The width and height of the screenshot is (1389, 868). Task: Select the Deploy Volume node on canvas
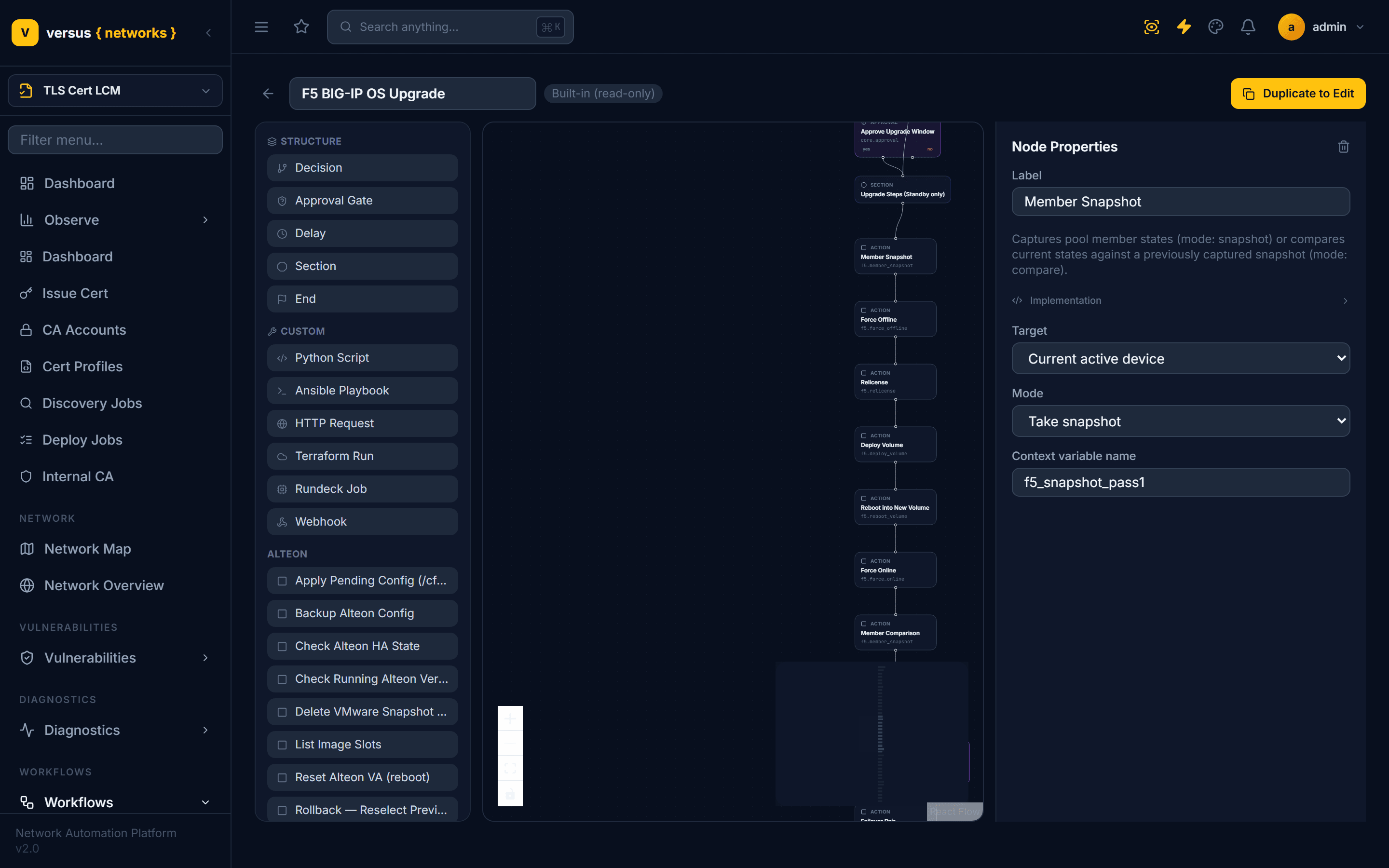(x=895, y=444)
